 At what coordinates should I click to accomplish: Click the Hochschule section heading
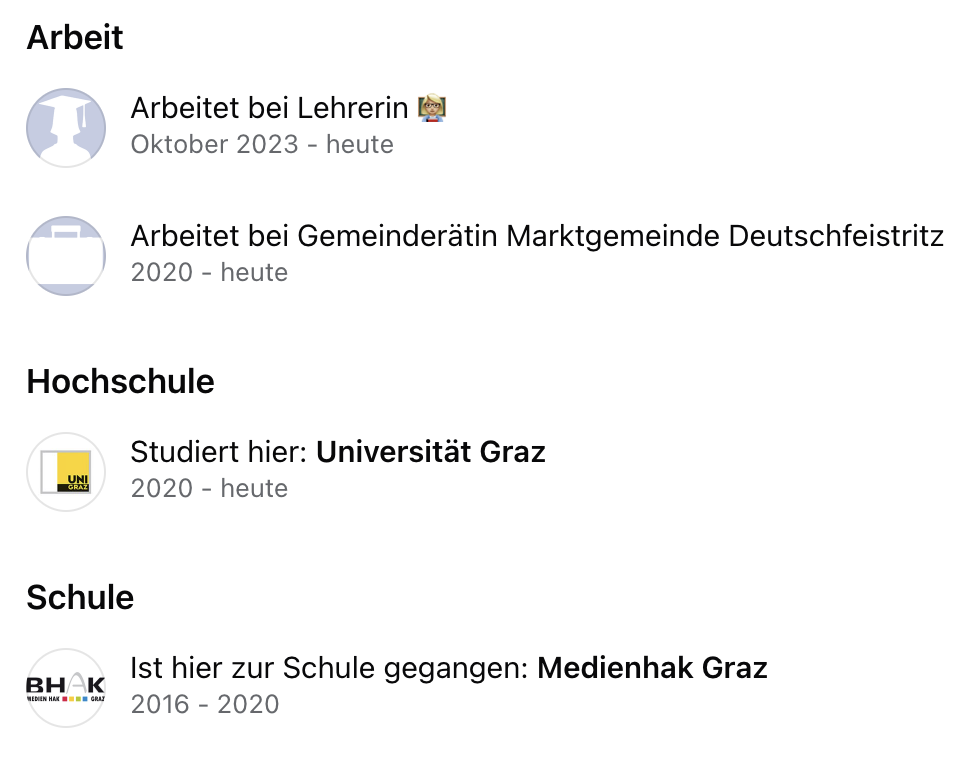[120, 381]
